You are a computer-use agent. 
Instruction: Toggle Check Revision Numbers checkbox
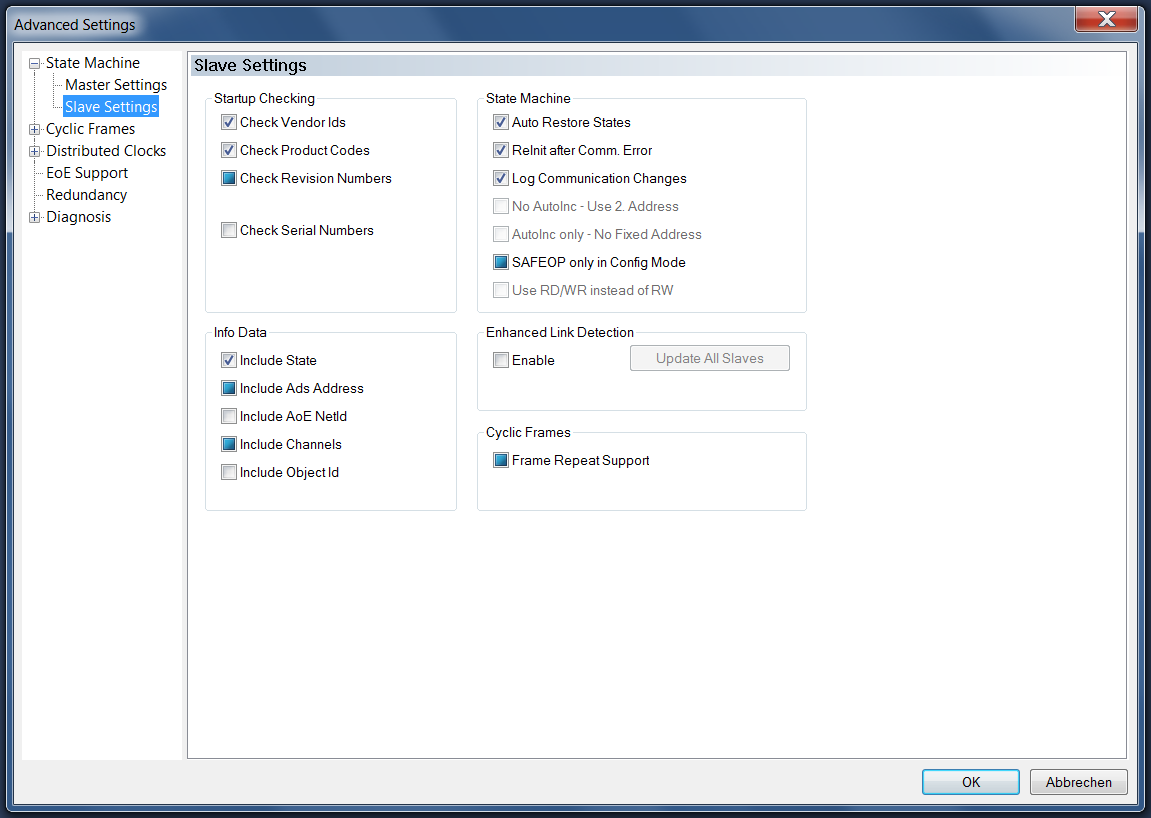(x=229, y=178)
